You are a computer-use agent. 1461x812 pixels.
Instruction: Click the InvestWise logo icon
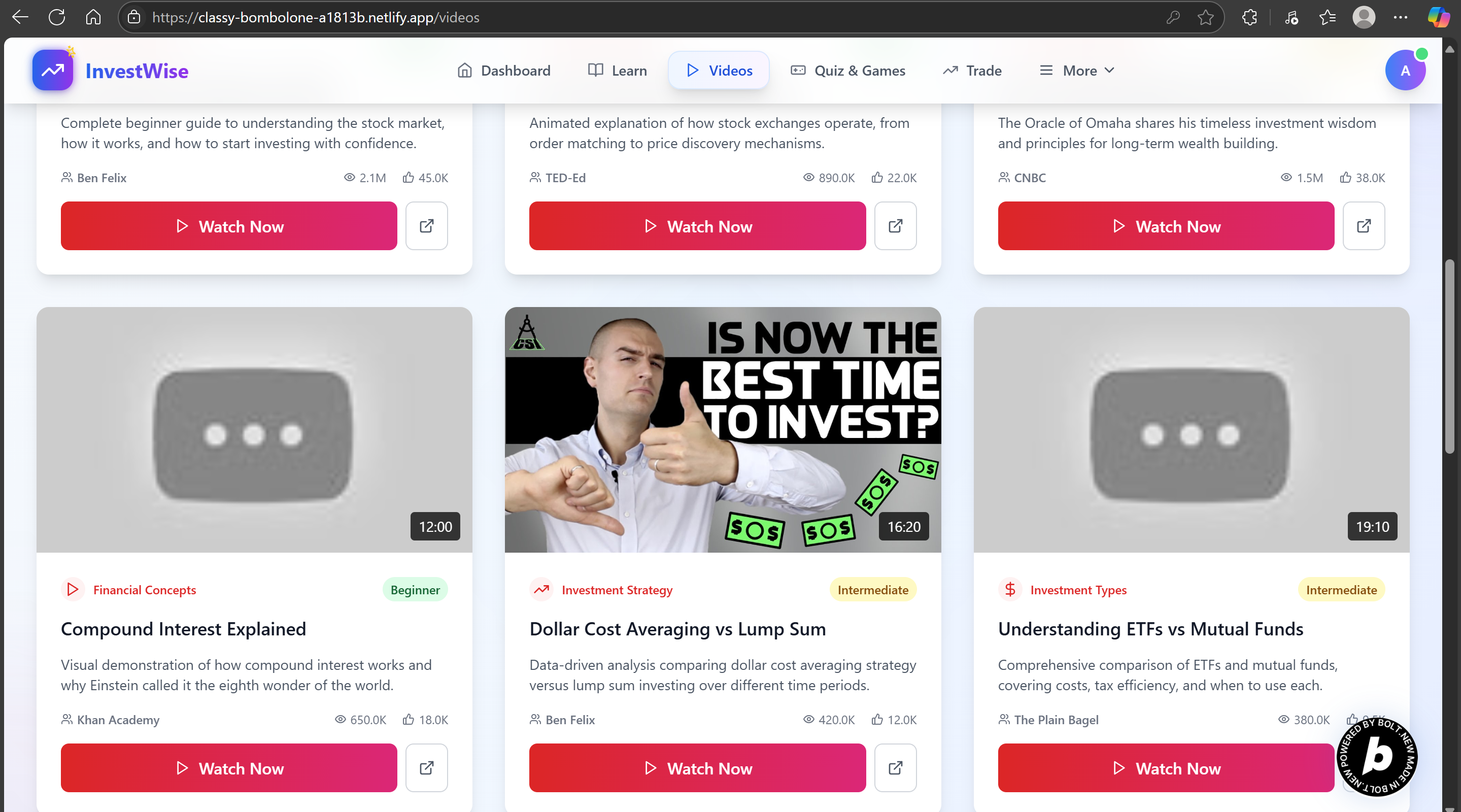pyautogui.click(x=53, y=71)
